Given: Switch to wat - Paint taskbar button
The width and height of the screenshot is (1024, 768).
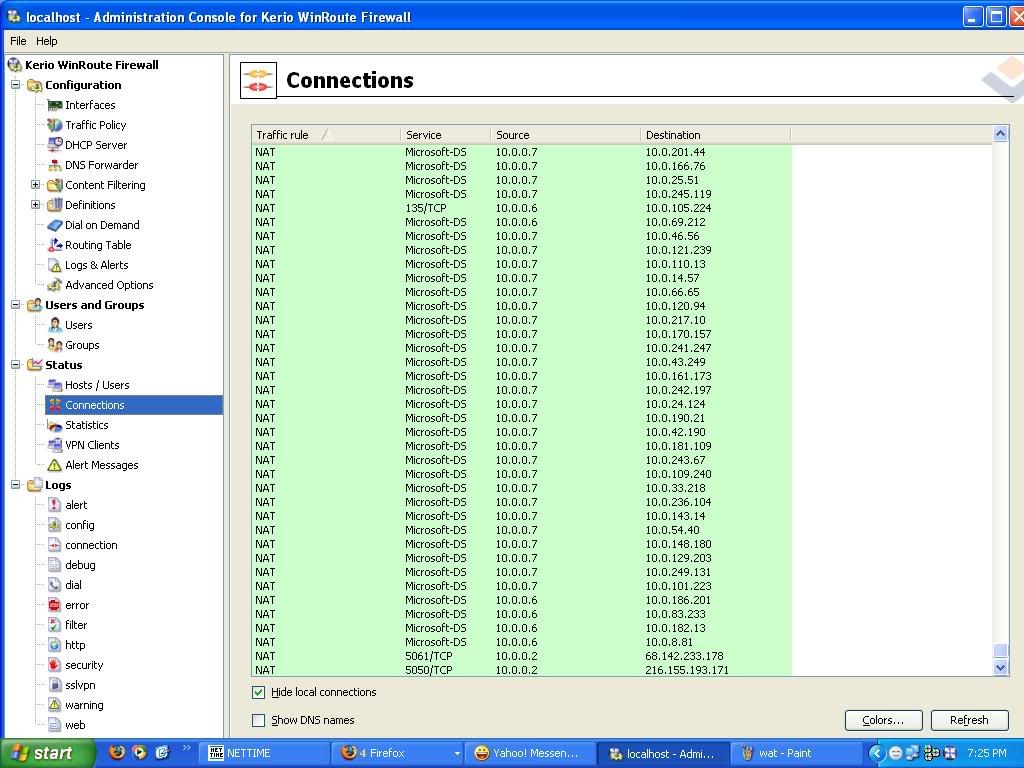Looking at the screenshot, I should tap(796, 754).
